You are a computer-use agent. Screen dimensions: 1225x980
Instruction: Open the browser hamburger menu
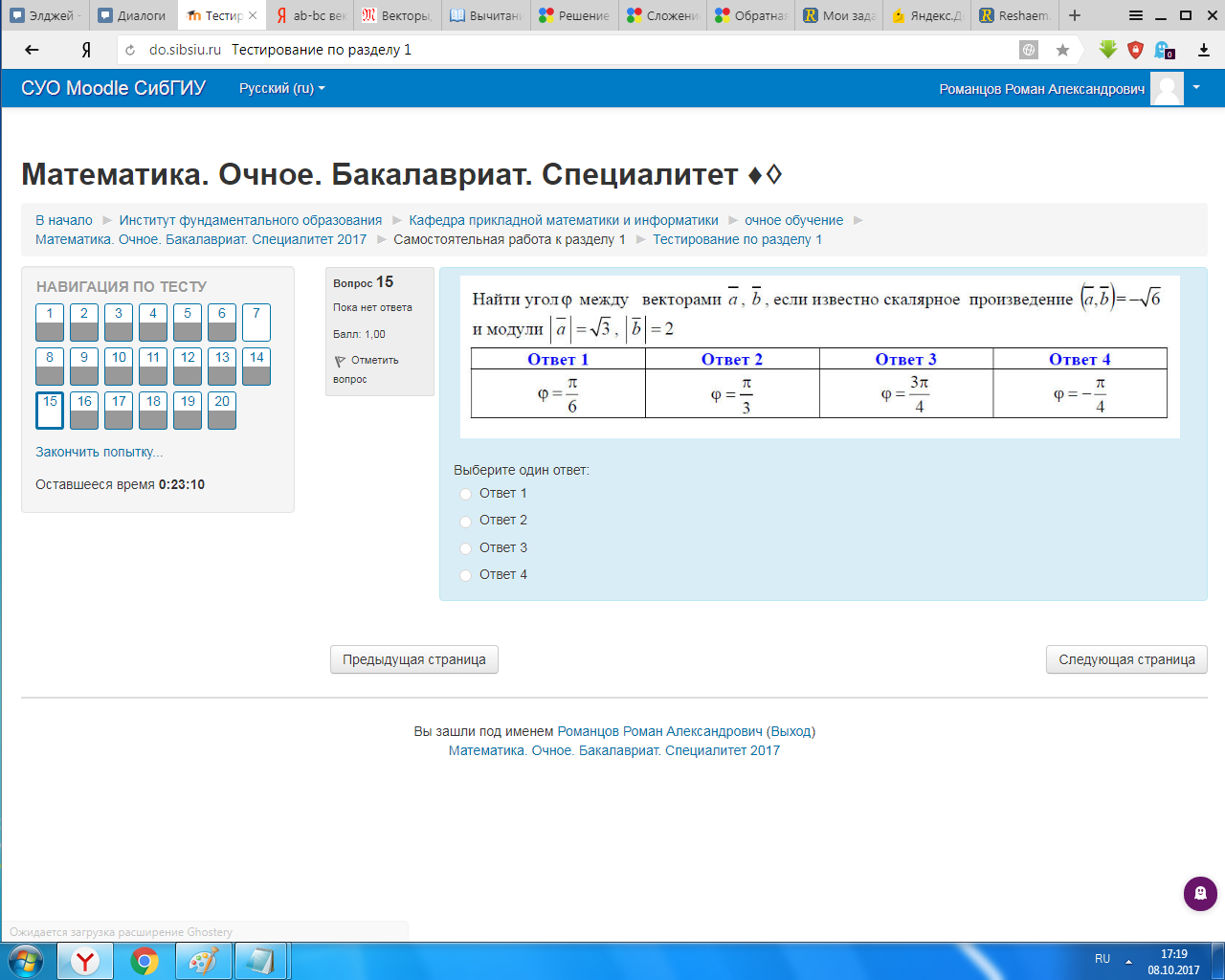click(x=1136, y=15)
